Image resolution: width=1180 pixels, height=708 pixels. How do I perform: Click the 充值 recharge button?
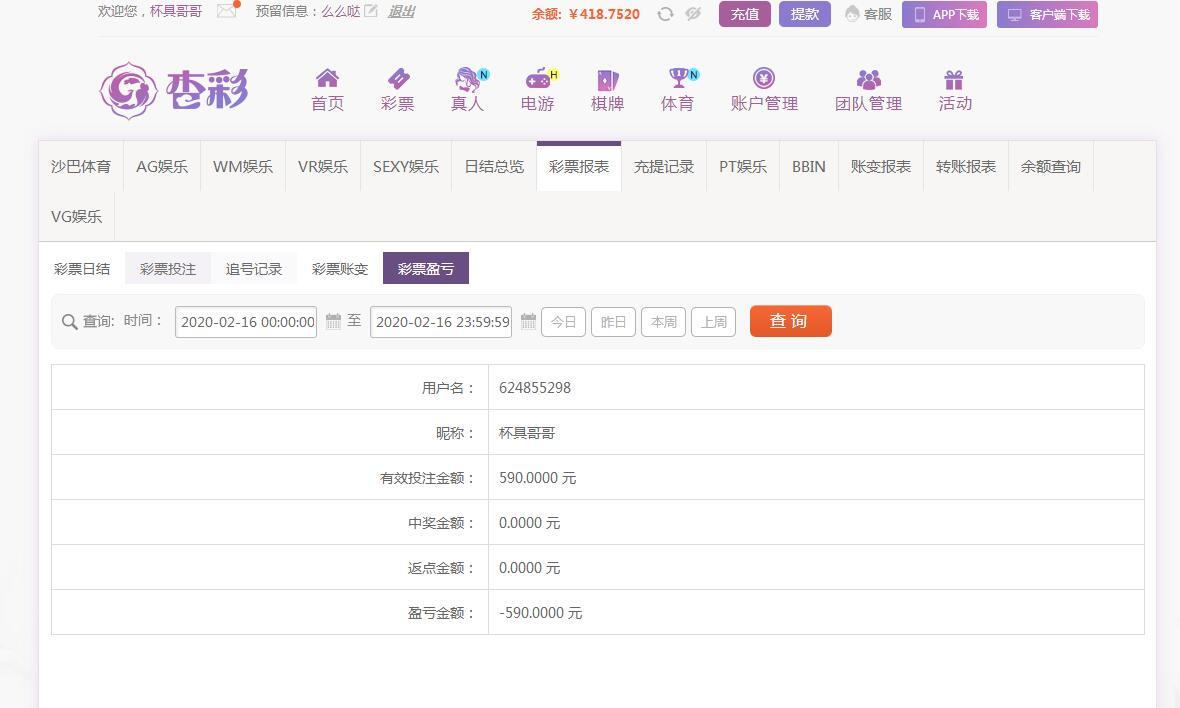[x=744, y=14]
